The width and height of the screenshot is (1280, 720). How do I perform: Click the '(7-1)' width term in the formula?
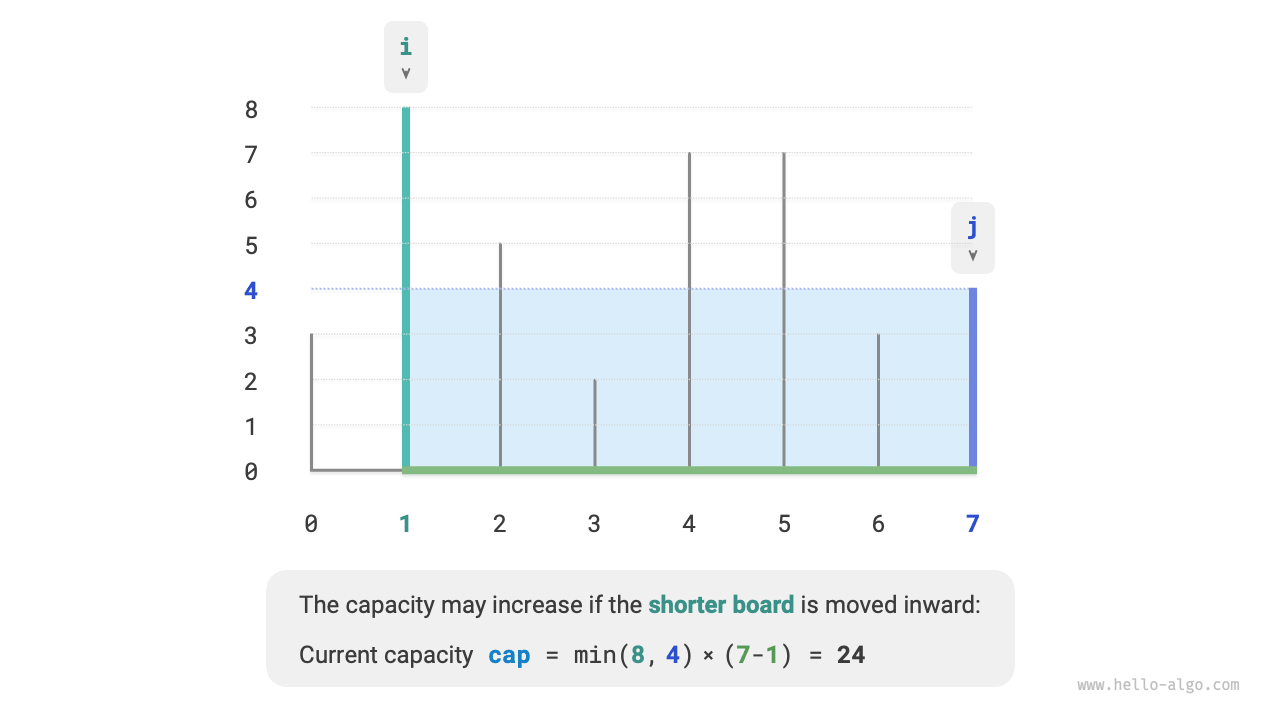[760, 656]
